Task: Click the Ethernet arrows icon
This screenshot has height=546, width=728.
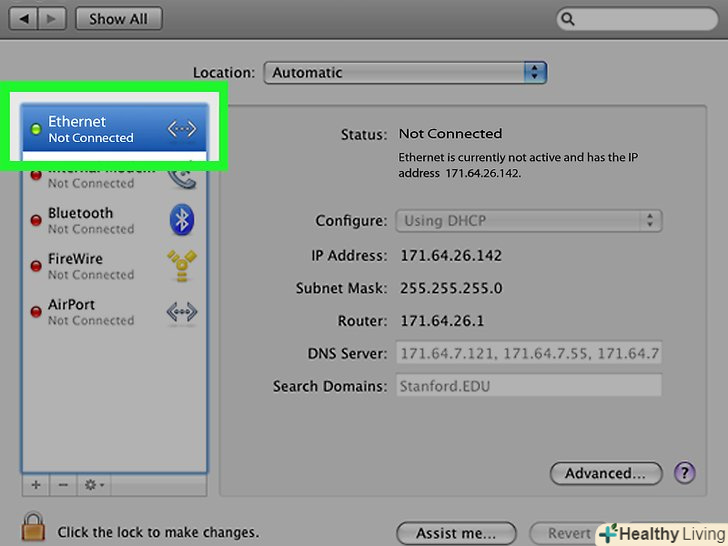Action: click(x=182, y=129)
